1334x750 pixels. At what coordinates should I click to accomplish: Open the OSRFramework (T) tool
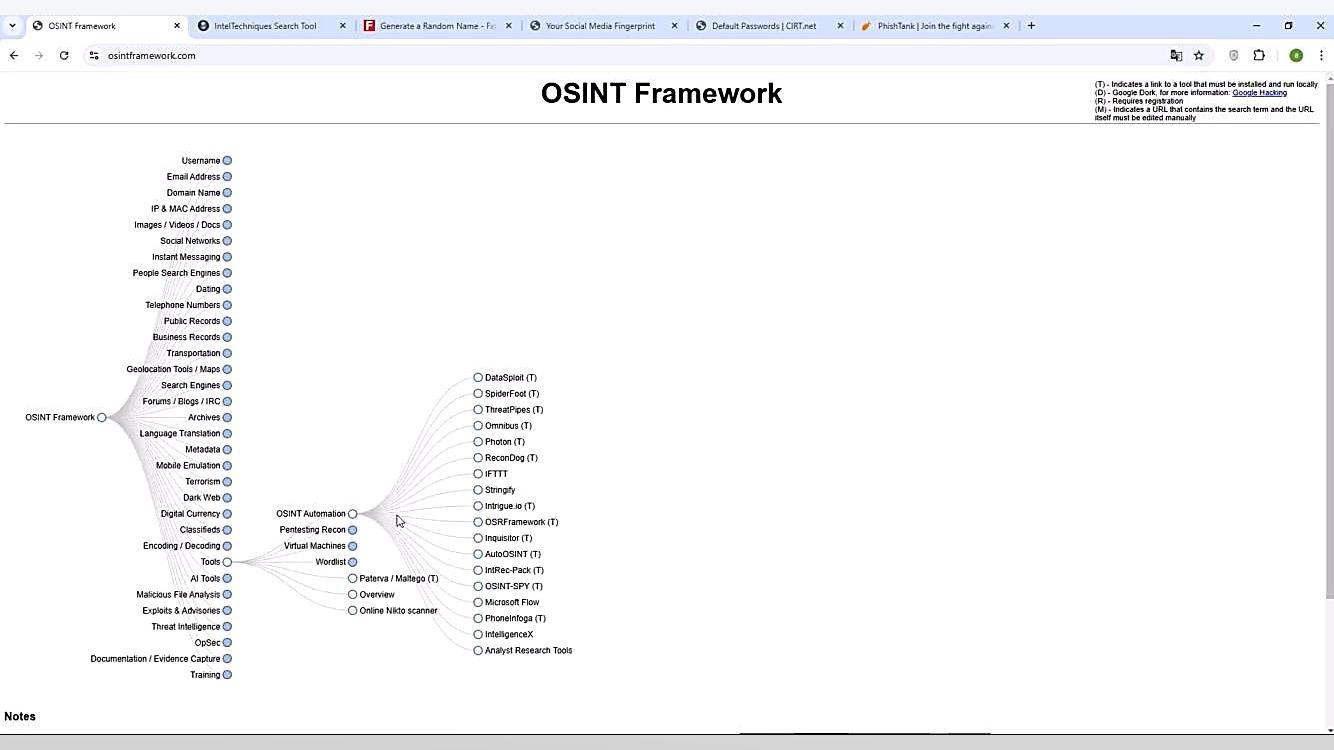click(x=522, y=522)
